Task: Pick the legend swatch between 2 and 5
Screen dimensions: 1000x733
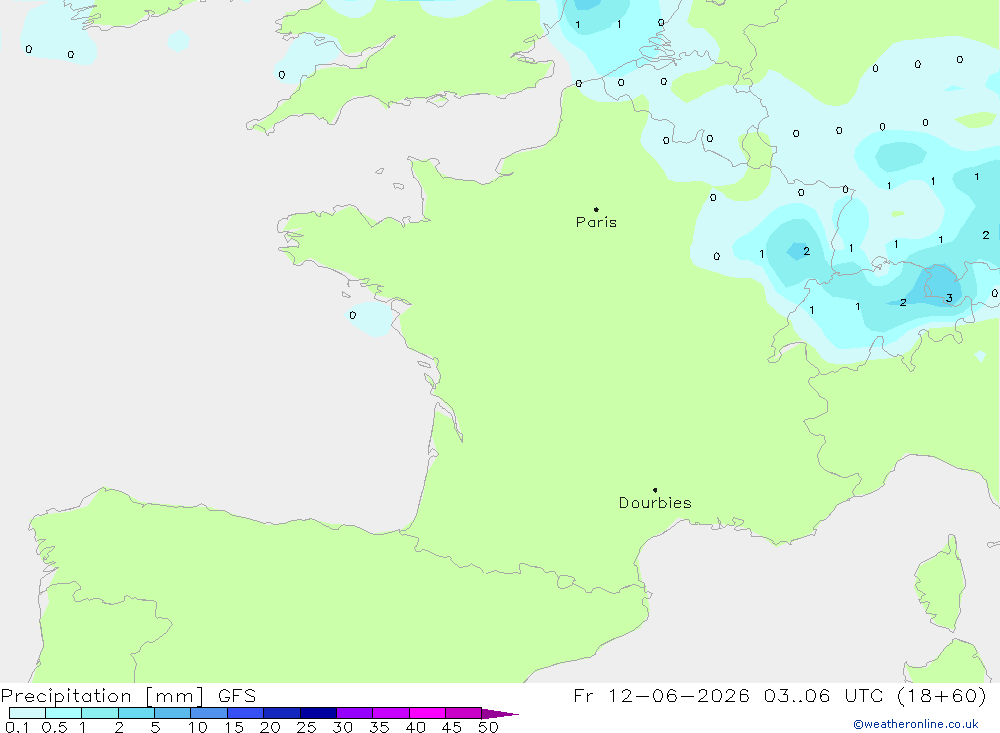Action: coord(136,713)
